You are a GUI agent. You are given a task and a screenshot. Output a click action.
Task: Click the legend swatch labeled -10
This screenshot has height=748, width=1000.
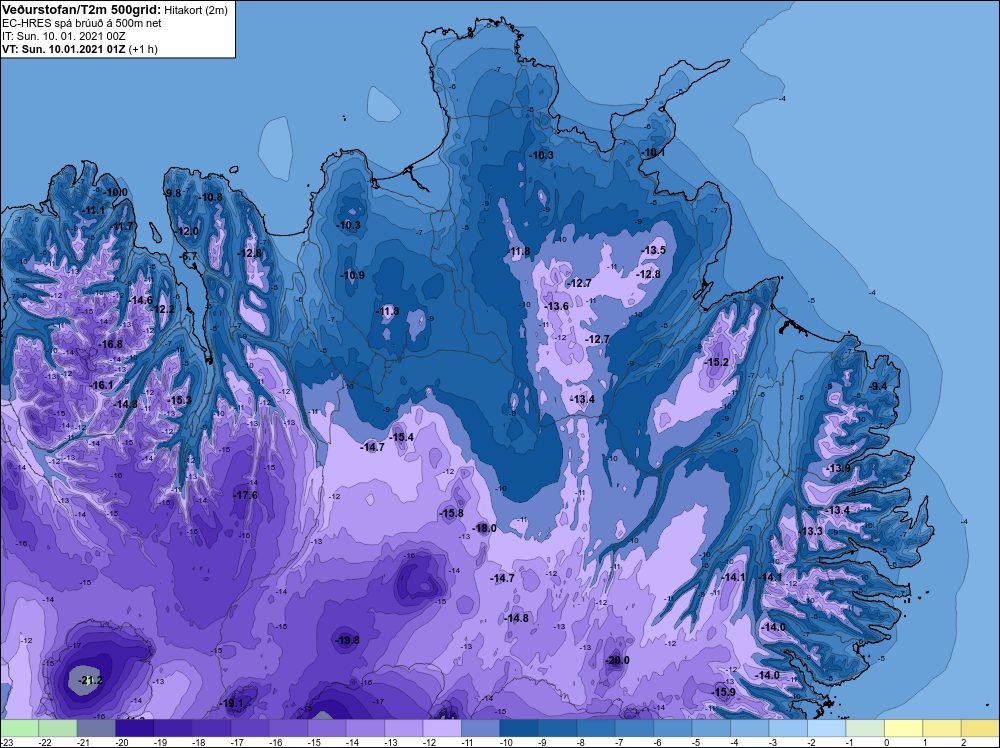(x=519, y=728)
